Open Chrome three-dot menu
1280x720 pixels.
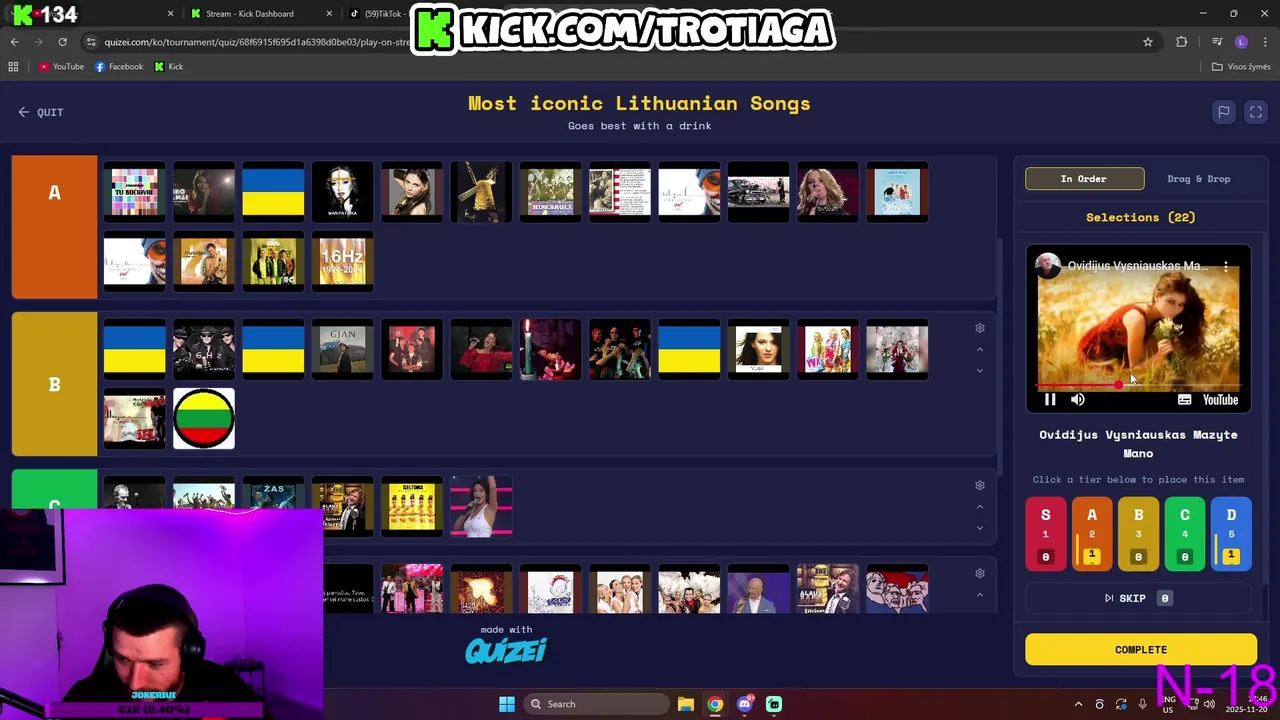pyautogui.click(x=1265, y=42)
